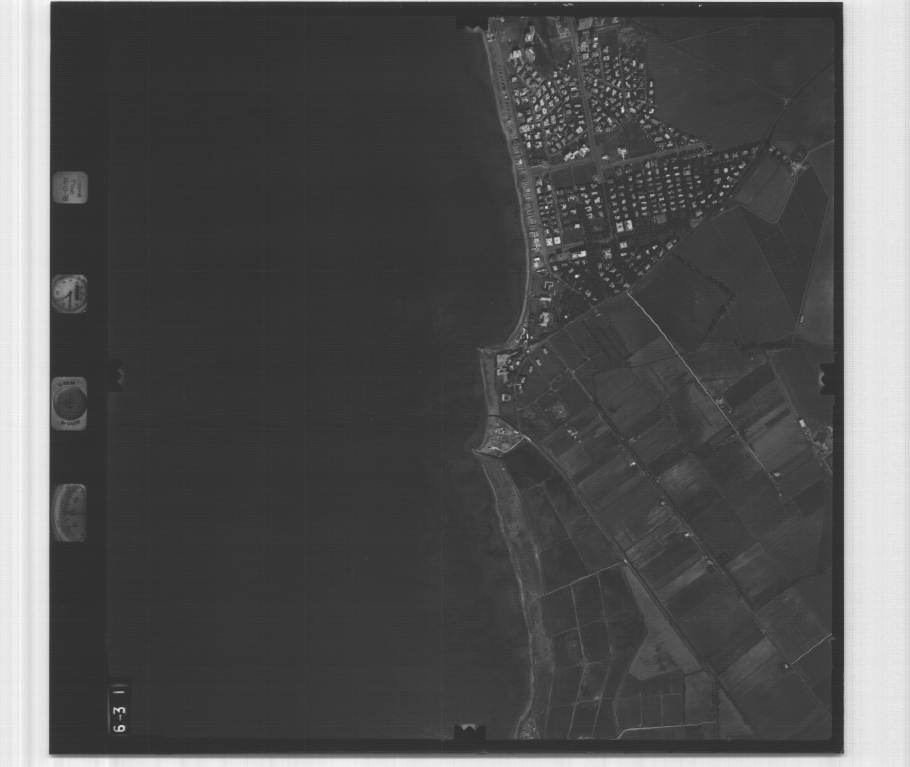Click the bottom curved gauge in the margin
The height and width of the screenshot is (767, 910).
(69, 513)
